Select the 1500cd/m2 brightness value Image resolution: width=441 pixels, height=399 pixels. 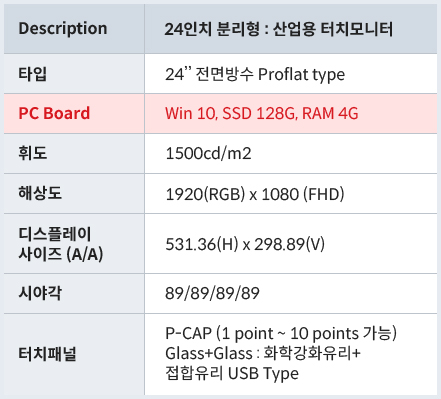[208, 153]
